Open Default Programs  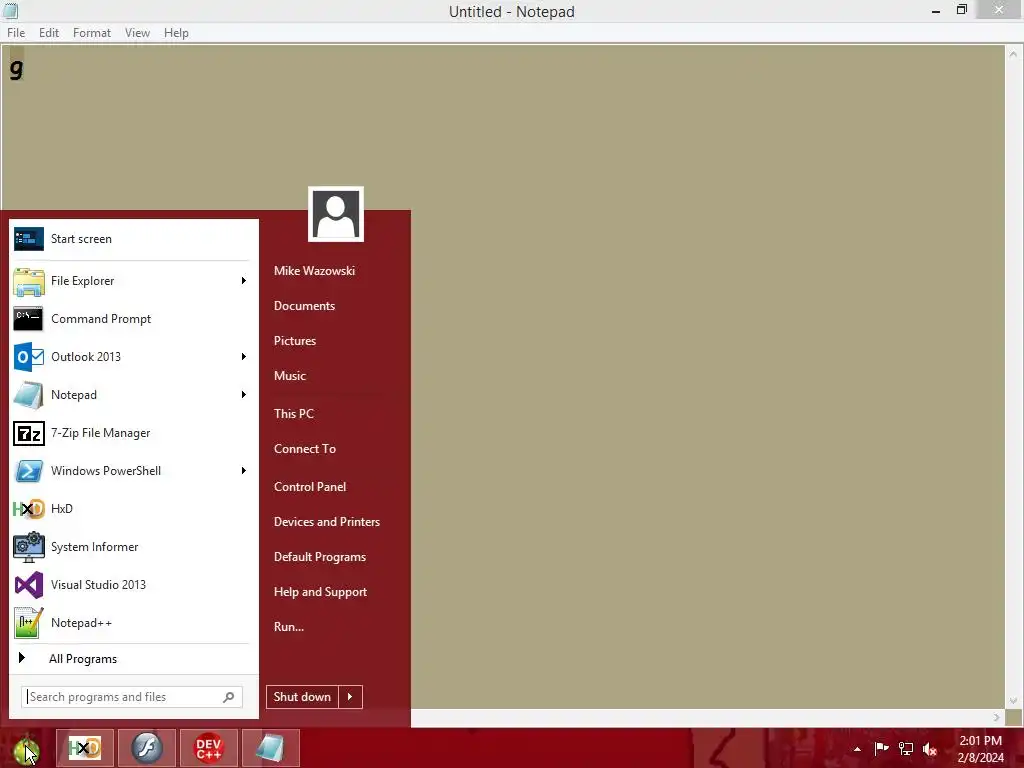(x=320, y=557)
